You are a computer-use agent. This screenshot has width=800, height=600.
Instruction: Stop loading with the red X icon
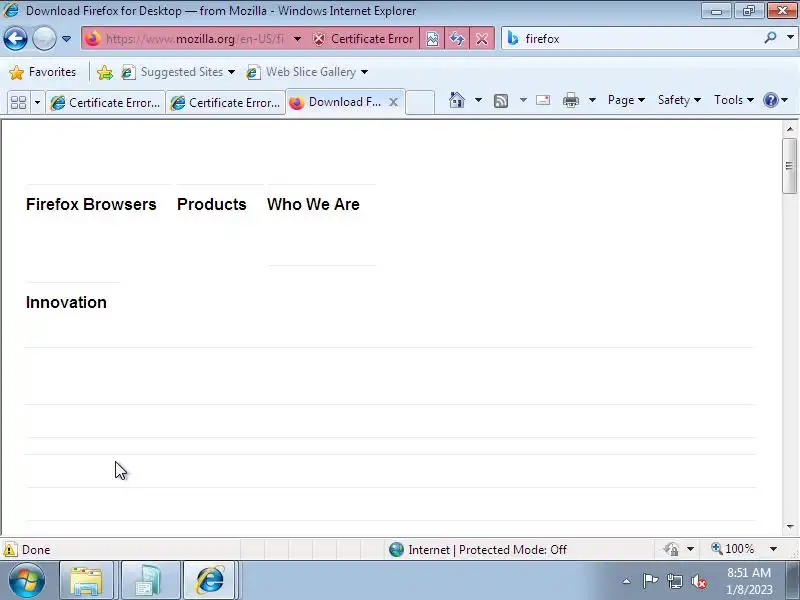point(482,39)
